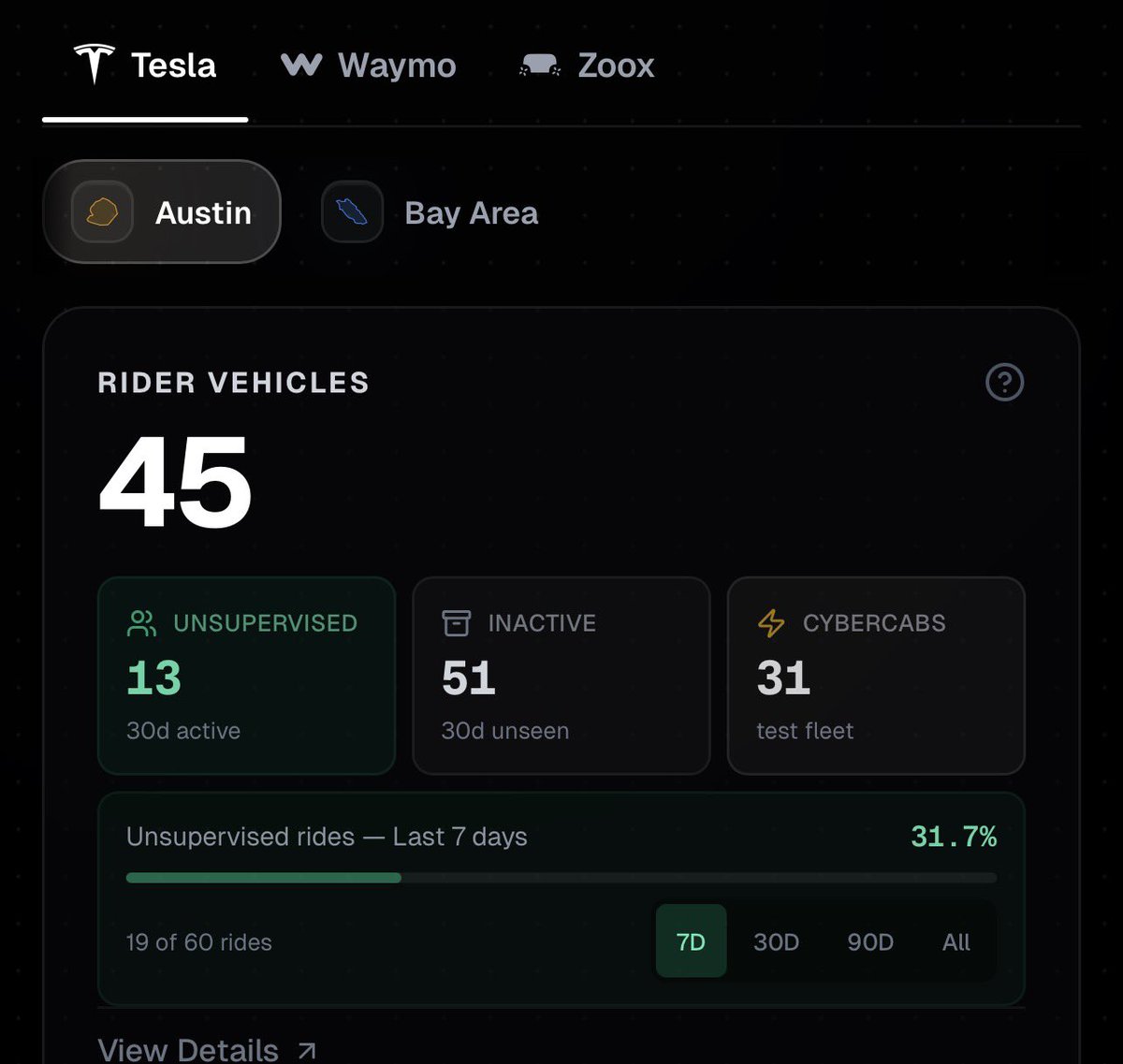Click the Inactive 51 stat card

(x=561, y=676)
